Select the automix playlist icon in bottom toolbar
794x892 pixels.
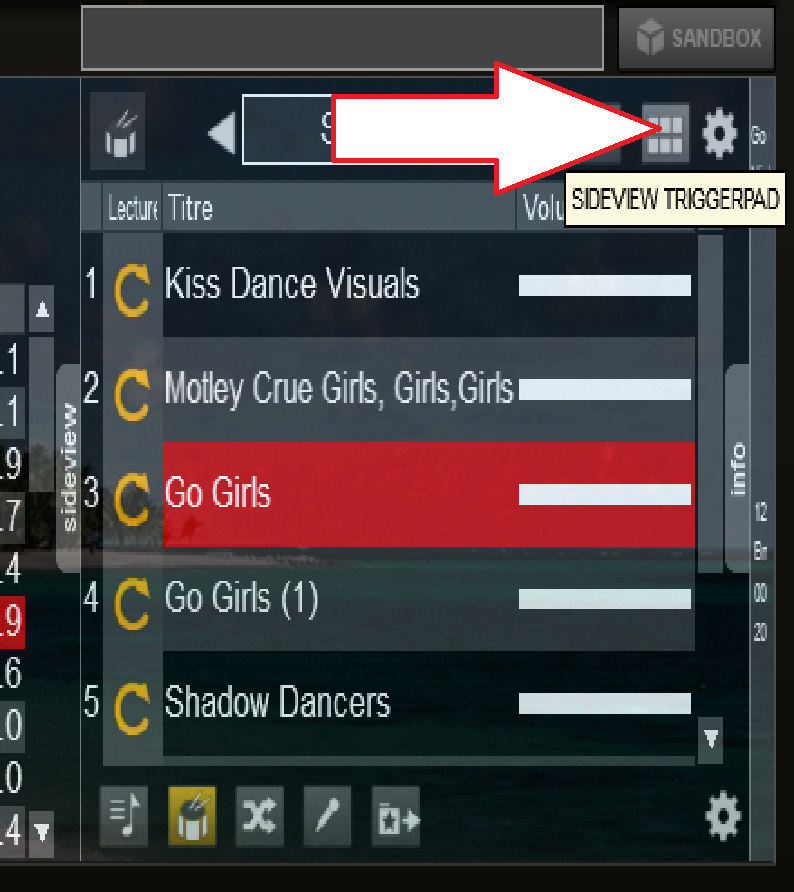124,816
